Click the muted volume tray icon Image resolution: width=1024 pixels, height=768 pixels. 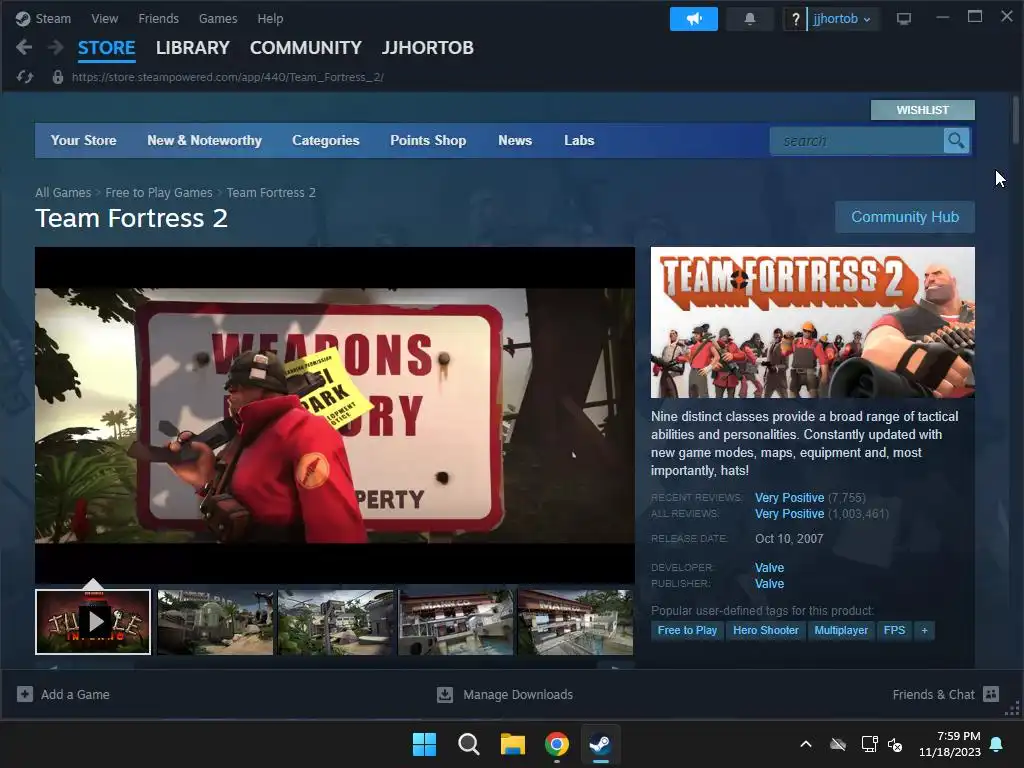point(895,744)
